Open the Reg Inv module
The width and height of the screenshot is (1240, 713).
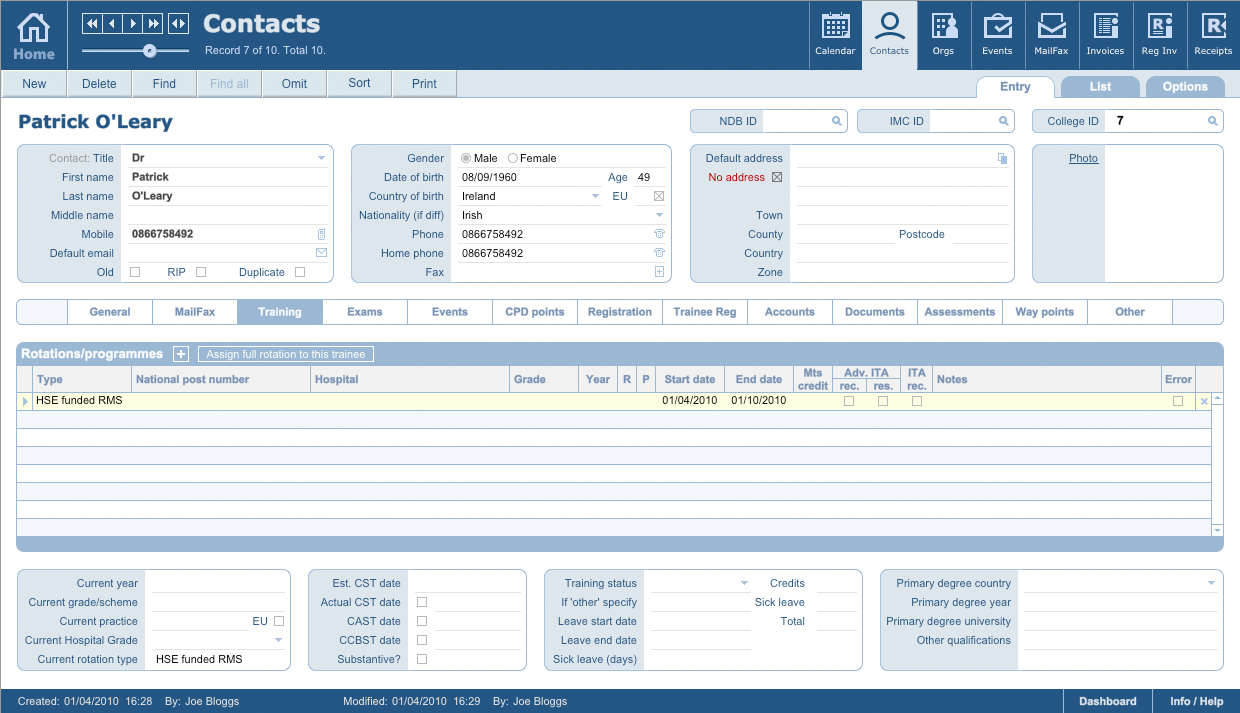click(1159, 35)
